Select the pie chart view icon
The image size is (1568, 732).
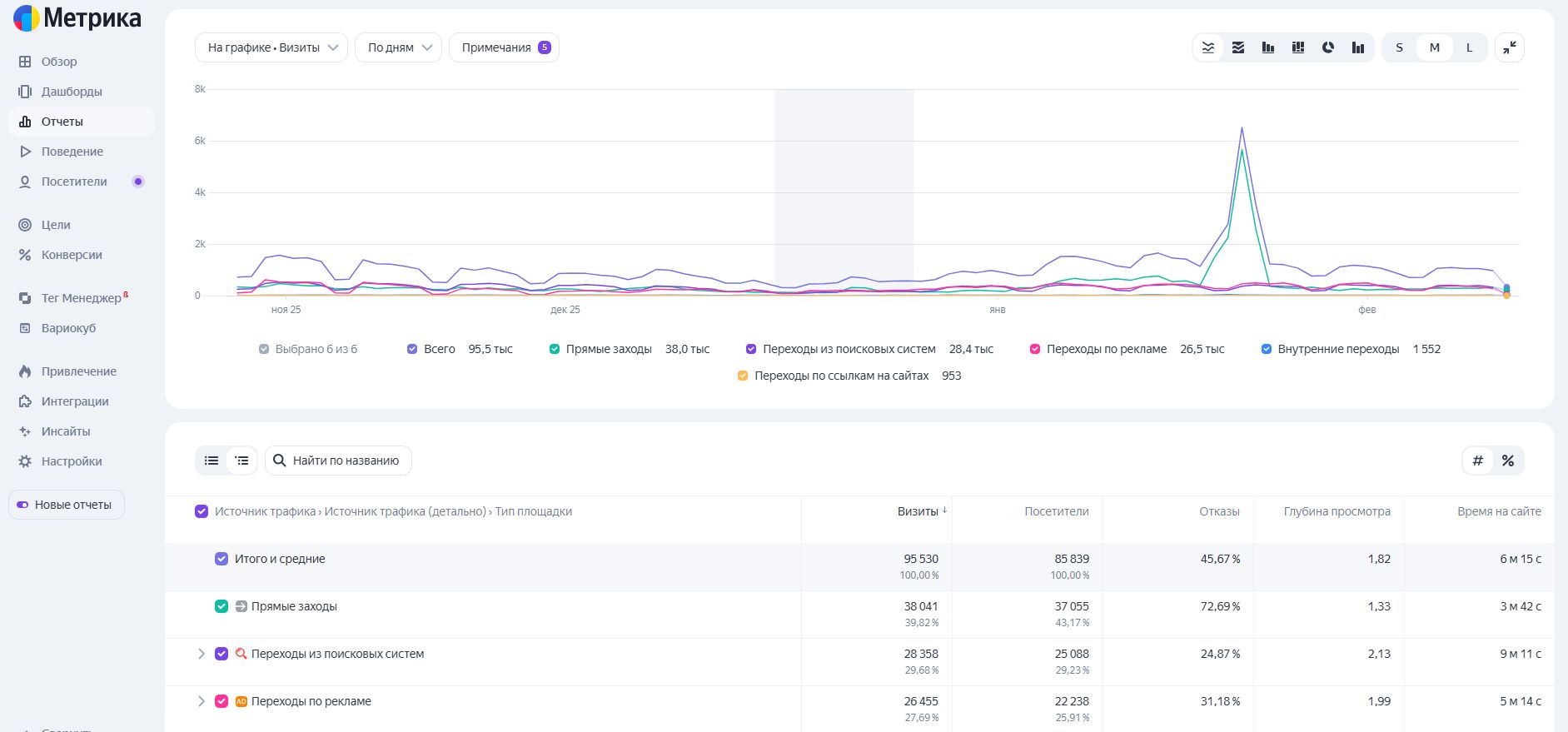coord(1328,47)
